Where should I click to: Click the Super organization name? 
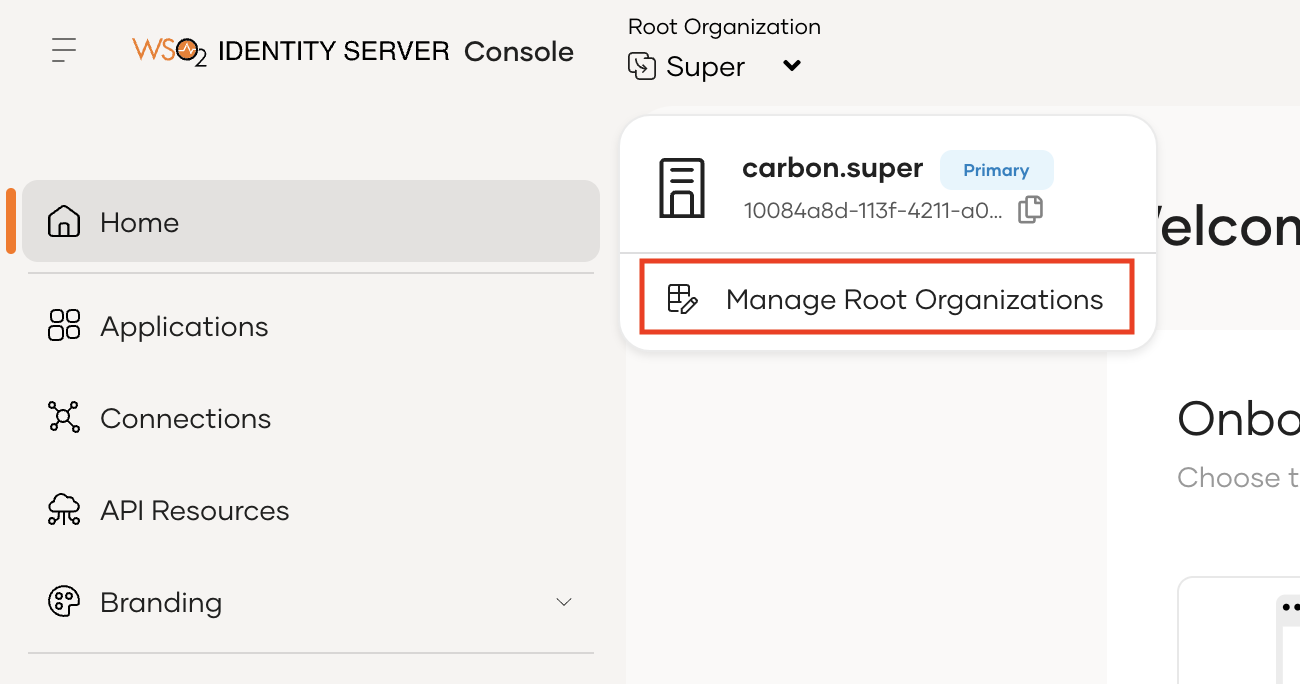pyautogui.click(x=705, y=67)
